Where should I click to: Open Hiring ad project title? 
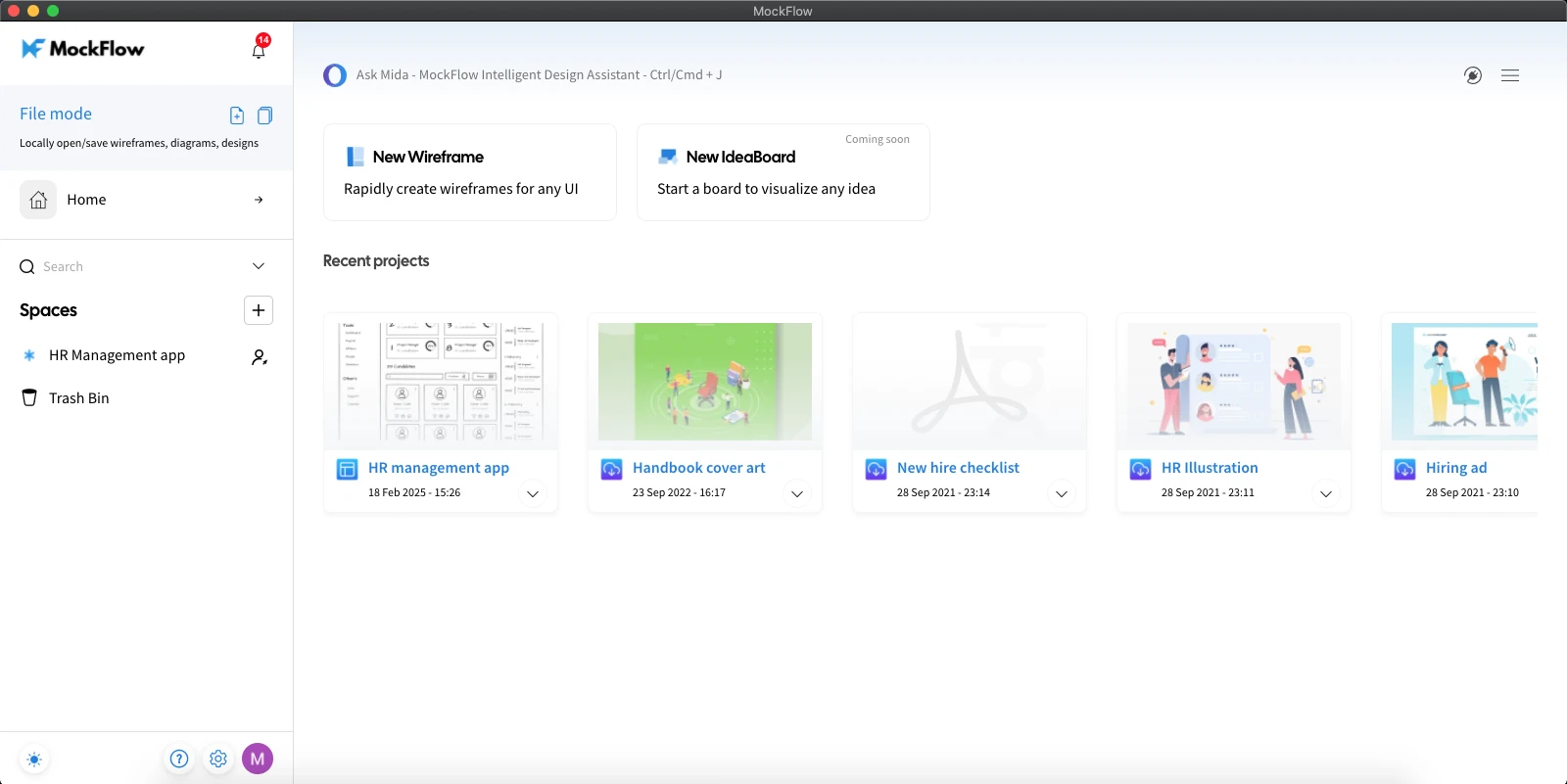1456,468
